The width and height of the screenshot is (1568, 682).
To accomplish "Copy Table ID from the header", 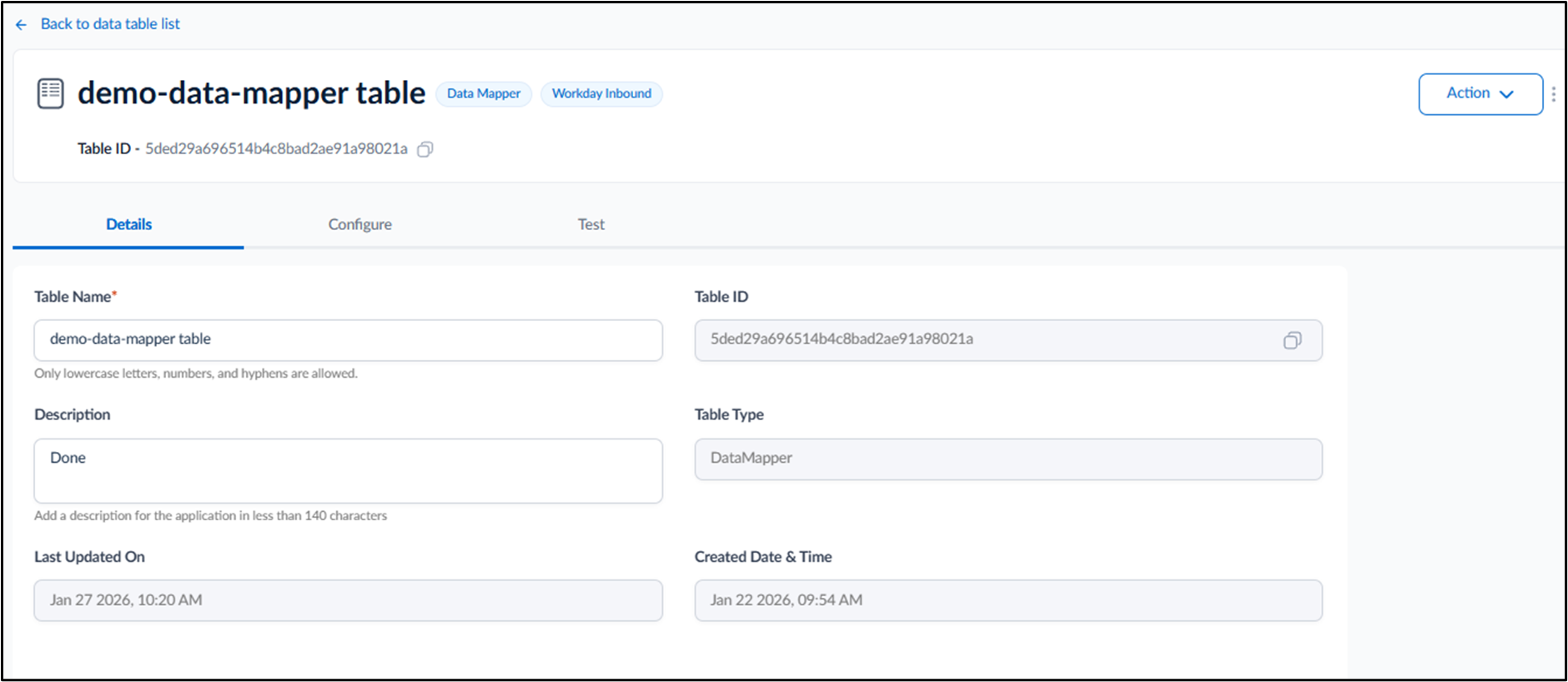I will click(x=425, y=149).
